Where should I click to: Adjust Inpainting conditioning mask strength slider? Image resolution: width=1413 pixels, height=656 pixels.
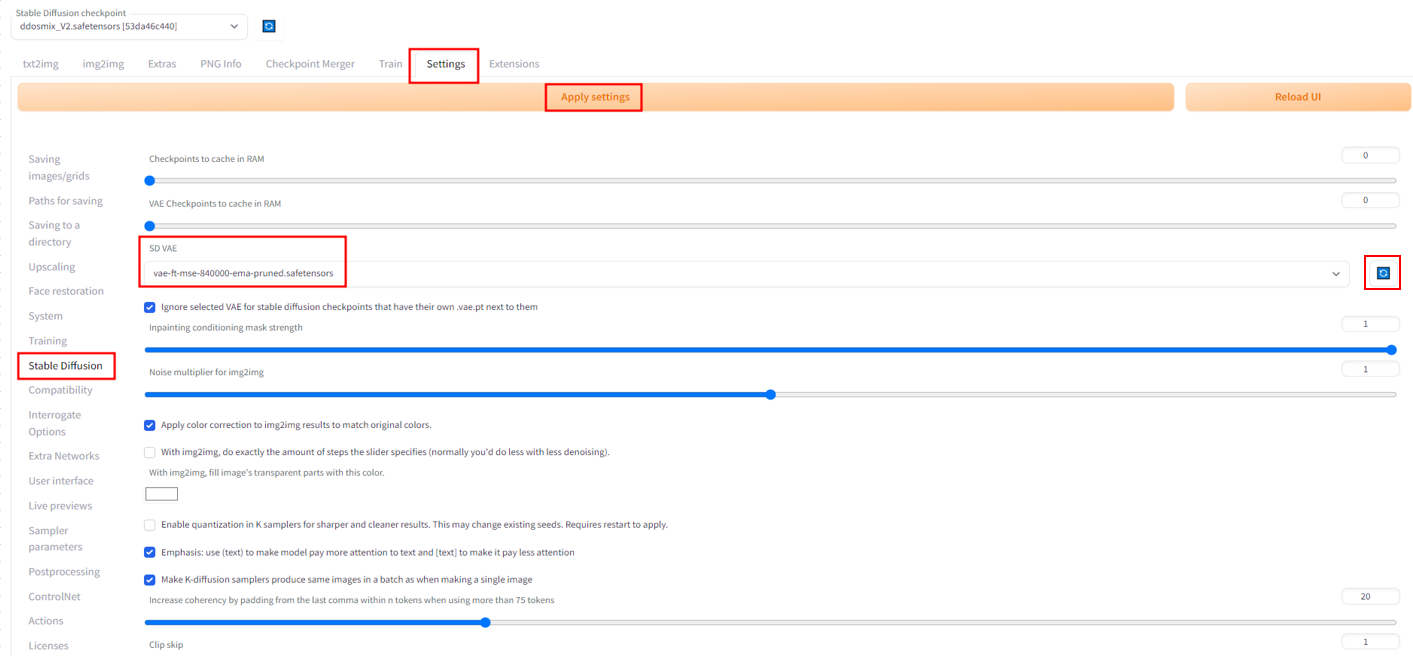pos(770,350)
